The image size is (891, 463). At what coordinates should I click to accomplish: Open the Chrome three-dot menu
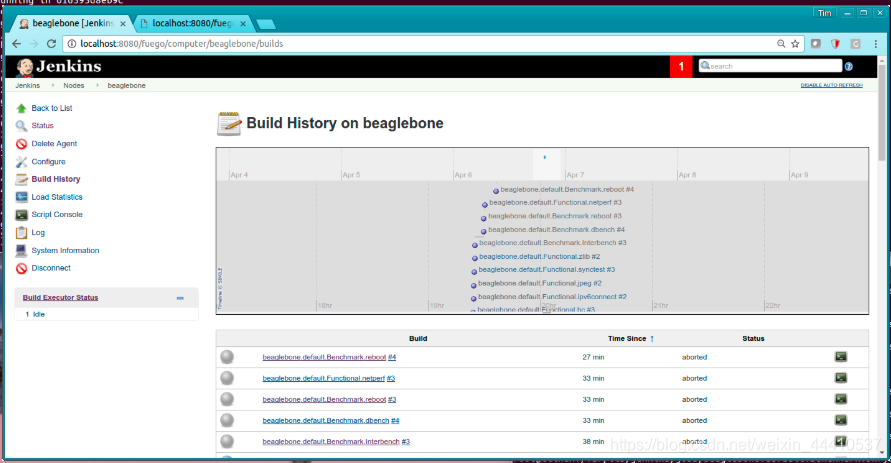pos(875,44)
